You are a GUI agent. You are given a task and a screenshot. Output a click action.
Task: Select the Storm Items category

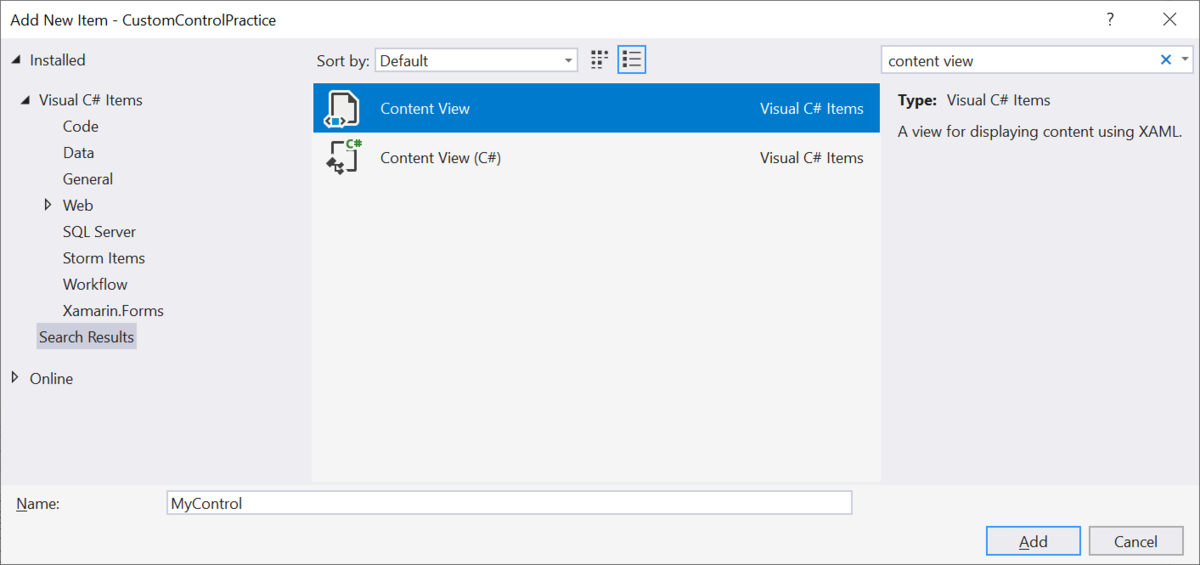[104, 258]
